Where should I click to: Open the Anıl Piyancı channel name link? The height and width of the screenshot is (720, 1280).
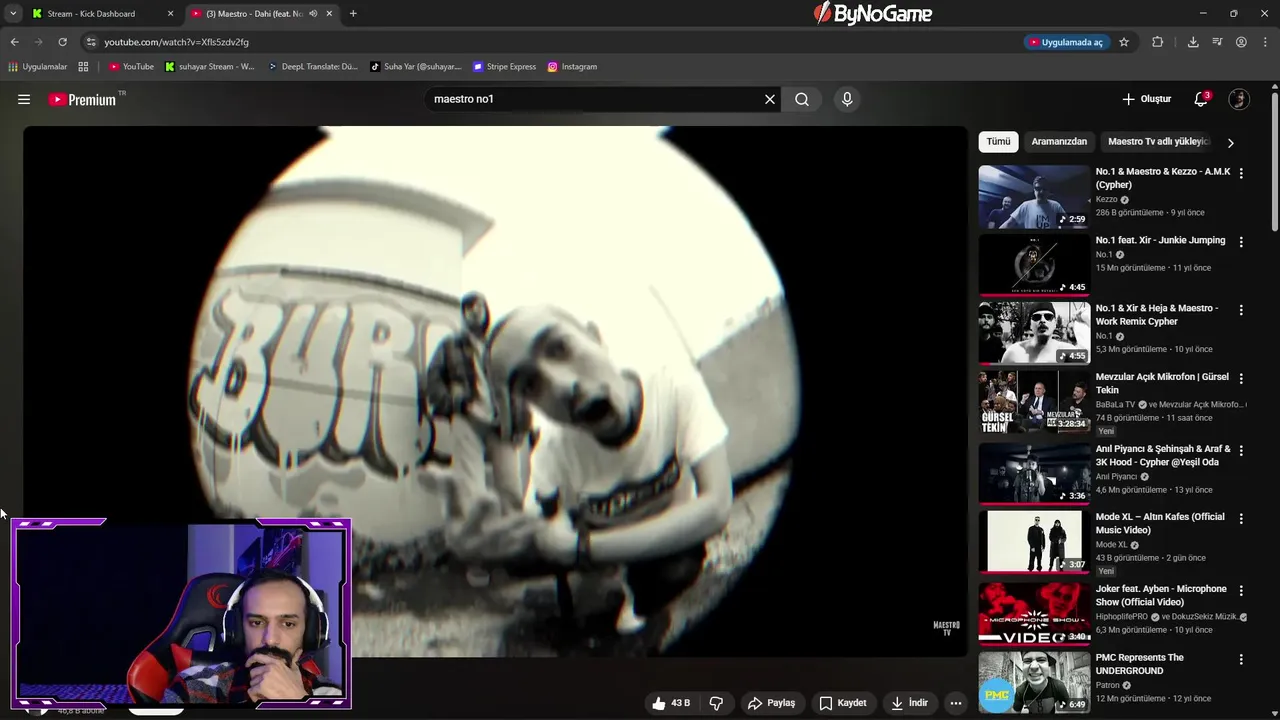click(x=1116, y=477)
